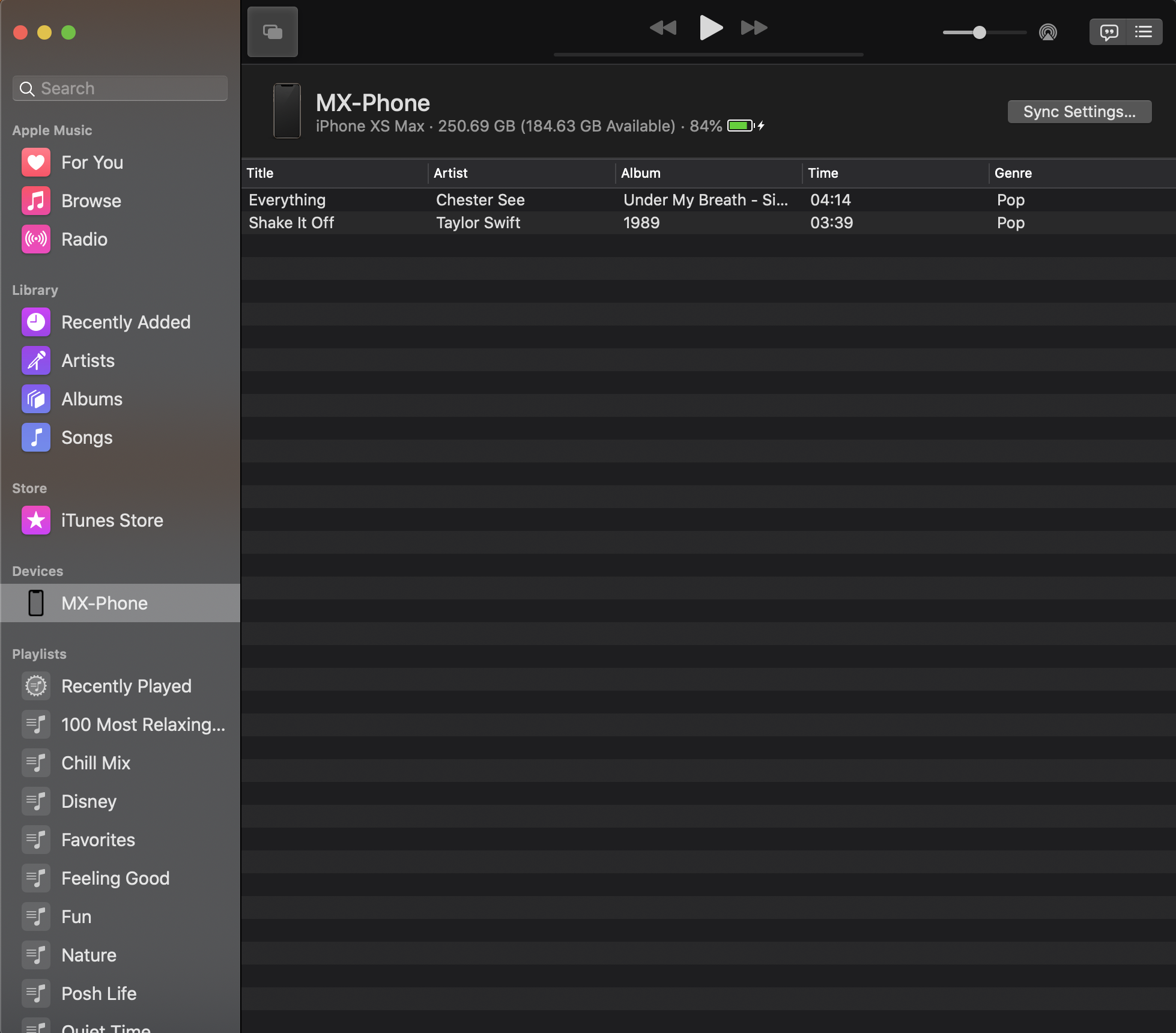Click time 03:39 cell
This screenshot has width=1176, height=1033.
(x=832, y=223)
